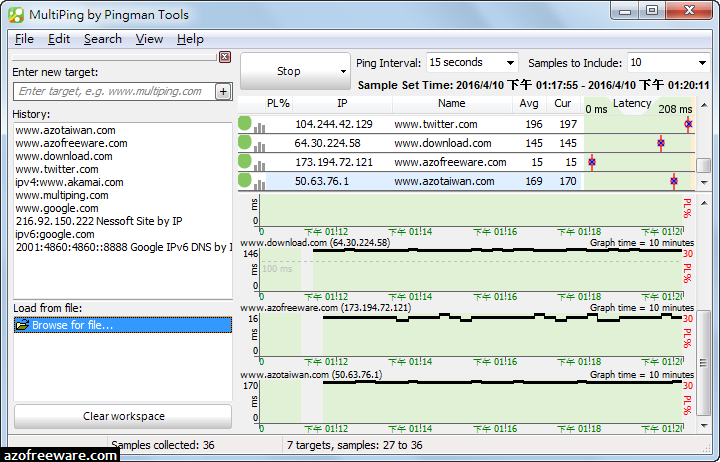Viewport: 720px width, 462px height.
Task: Click latency marker for www.azofreeware.com
Action: pos(592,162)
